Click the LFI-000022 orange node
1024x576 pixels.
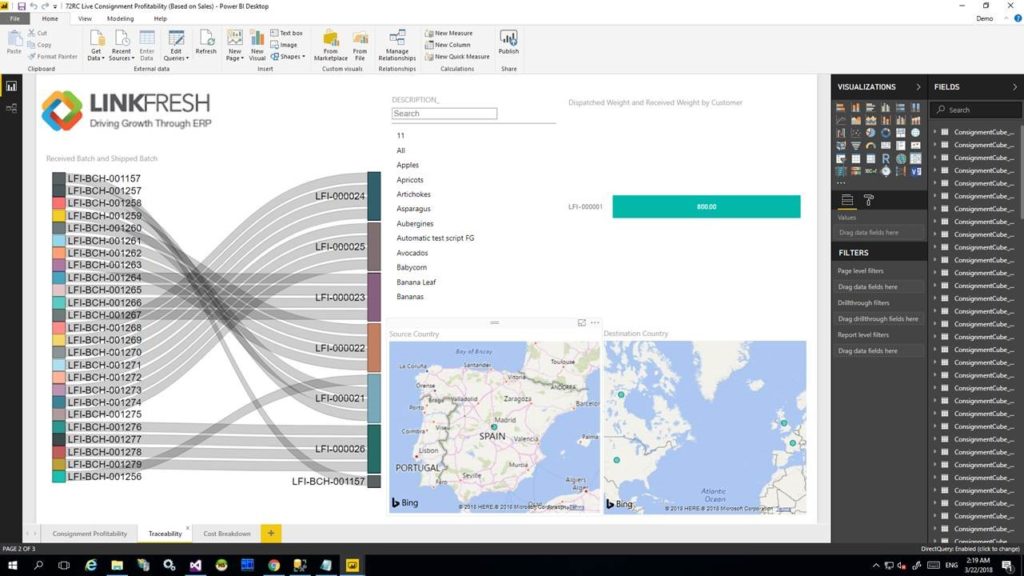click(x=374, y=348)
